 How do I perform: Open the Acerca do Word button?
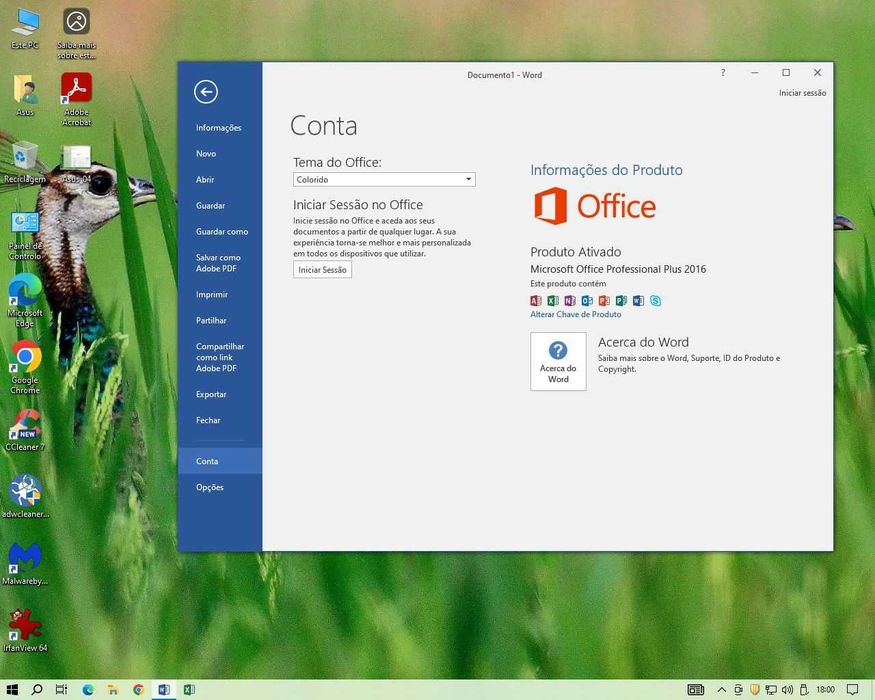558,361
